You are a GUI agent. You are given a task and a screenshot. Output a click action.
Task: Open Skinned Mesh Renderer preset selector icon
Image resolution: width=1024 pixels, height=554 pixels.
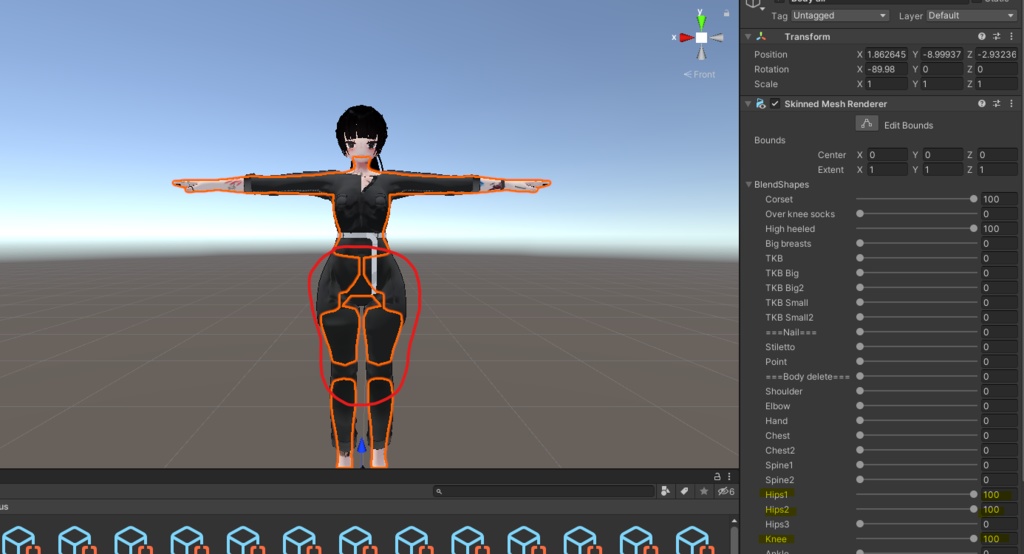tap(997, 104)
